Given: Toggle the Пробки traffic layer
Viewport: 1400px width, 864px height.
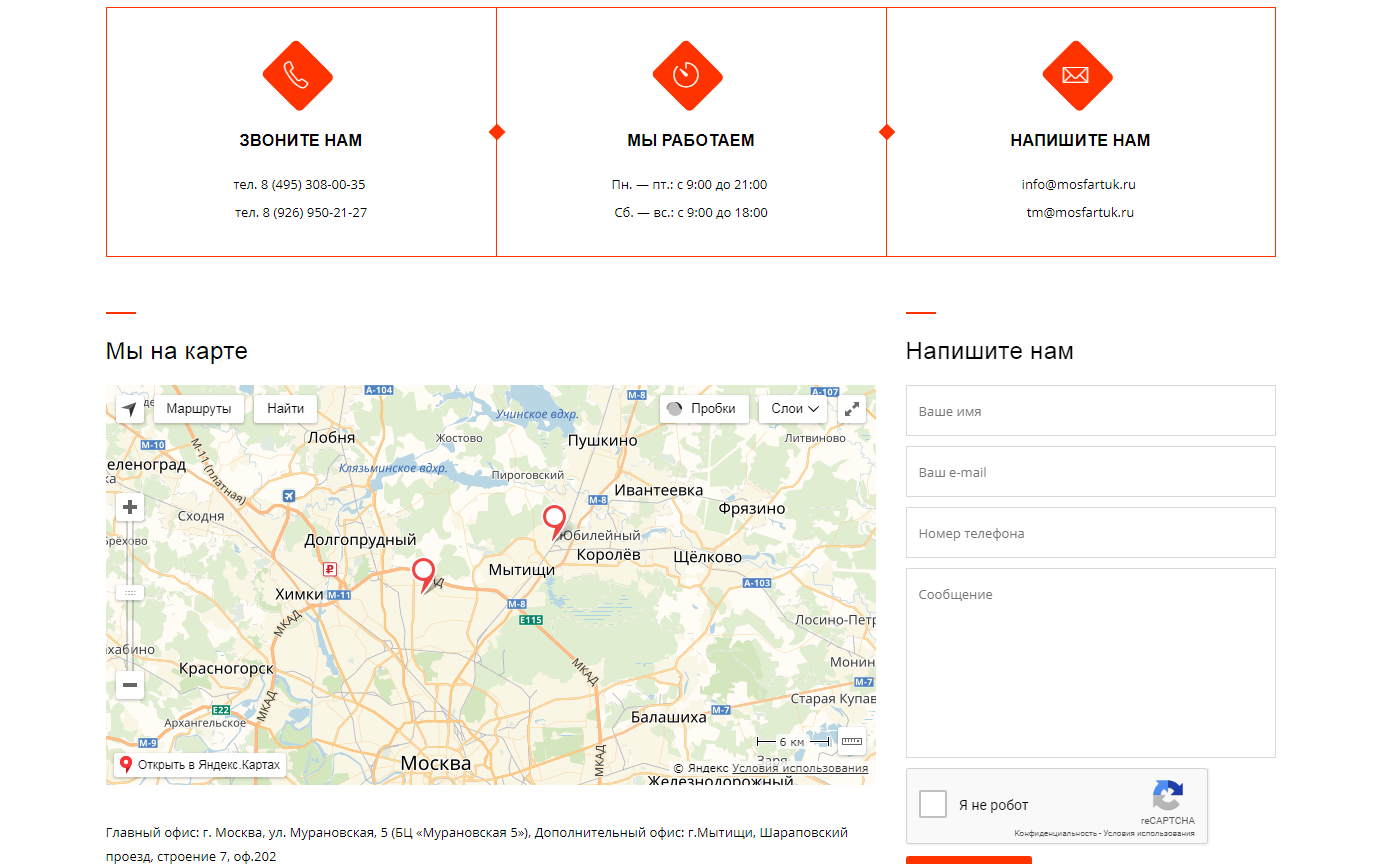Looking at the screenshot, I should point(704,409).
